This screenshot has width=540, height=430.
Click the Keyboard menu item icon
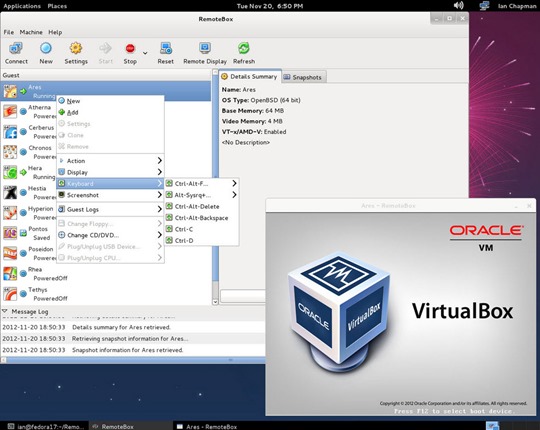click(x=62, y=183)
